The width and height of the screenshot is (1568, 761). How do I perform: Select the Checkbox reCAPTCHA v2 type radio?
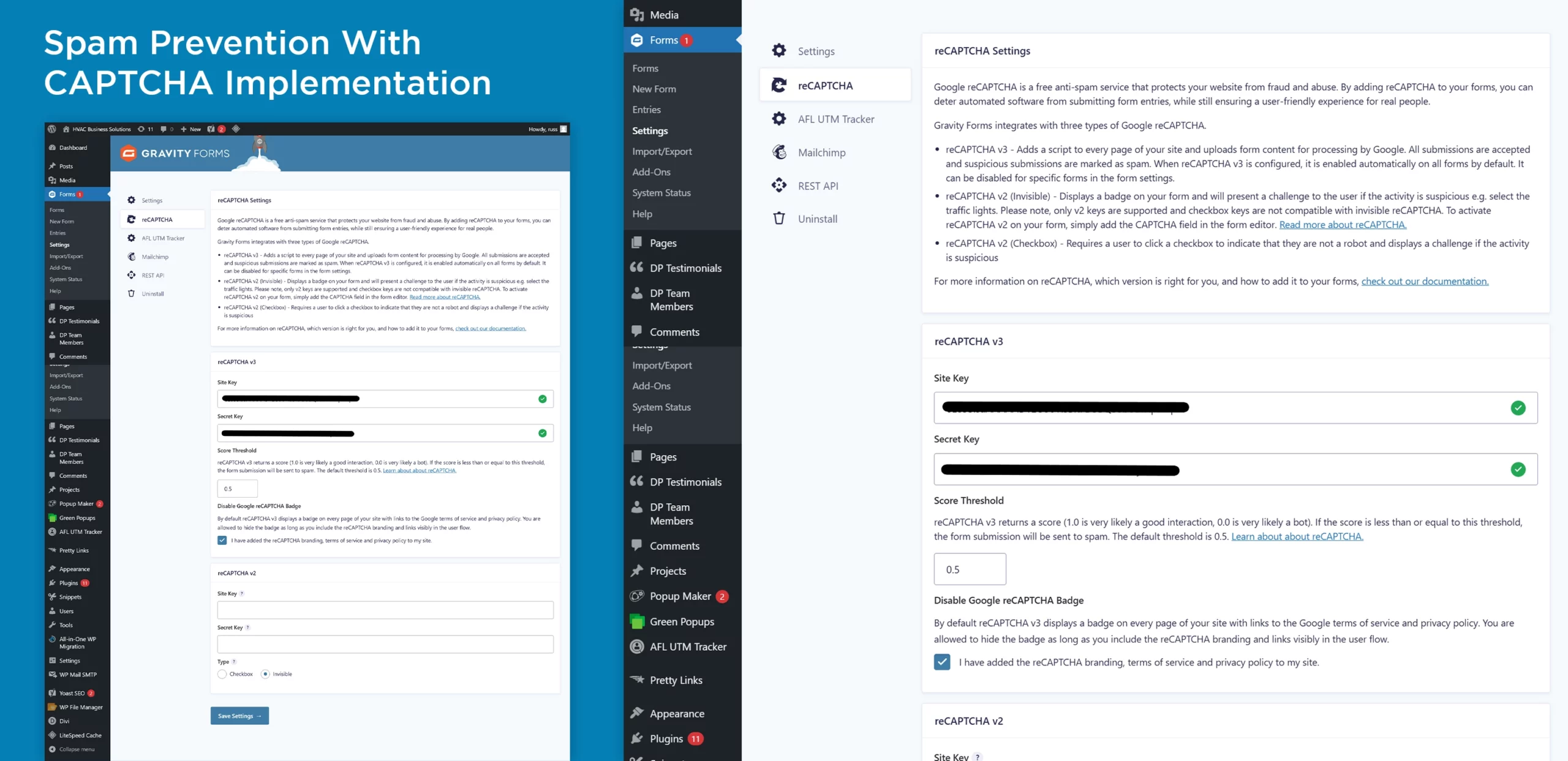[x=222, y=674]
